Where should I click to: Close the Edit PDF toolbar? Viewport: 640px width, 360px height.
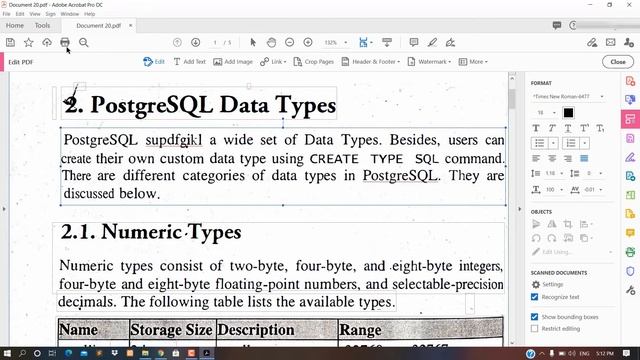pyautogui.click(x=618, y=62)
